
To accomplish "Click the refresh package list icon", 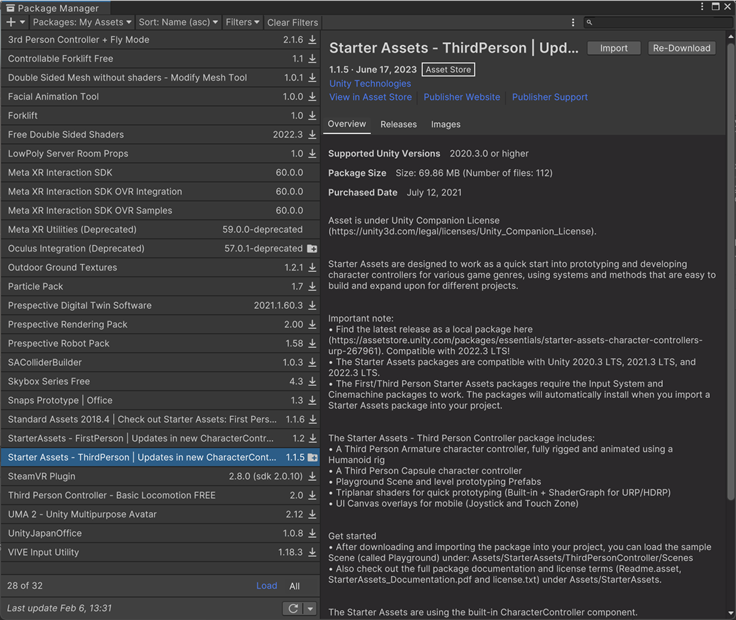I will pyautogui.click(x=293, y=608).
